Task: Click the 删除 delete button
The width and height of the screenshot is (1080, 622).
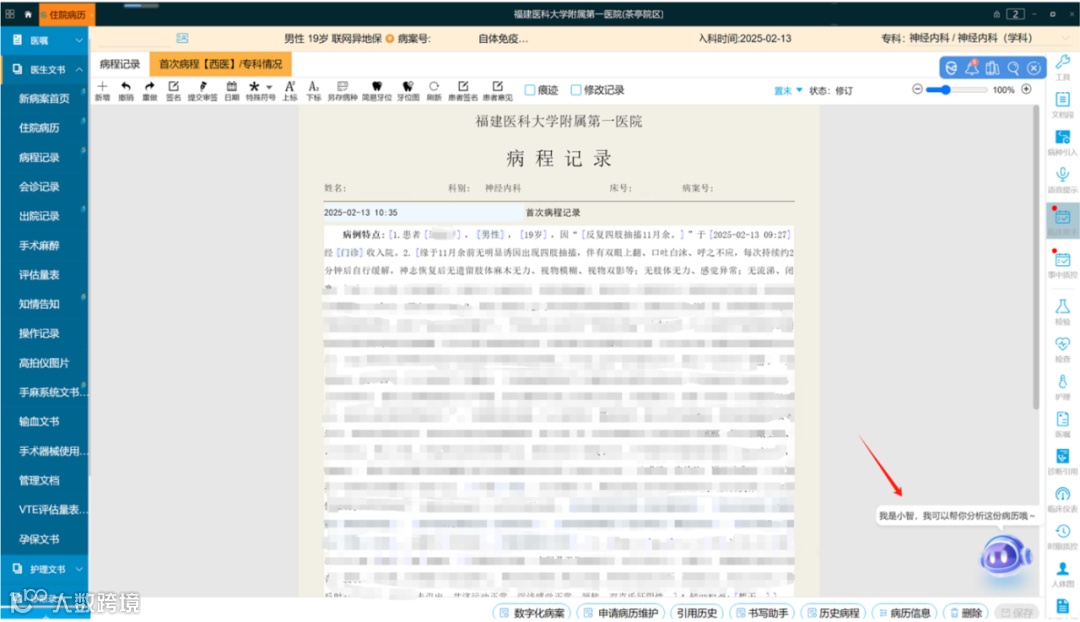Action: pos(966,612)
